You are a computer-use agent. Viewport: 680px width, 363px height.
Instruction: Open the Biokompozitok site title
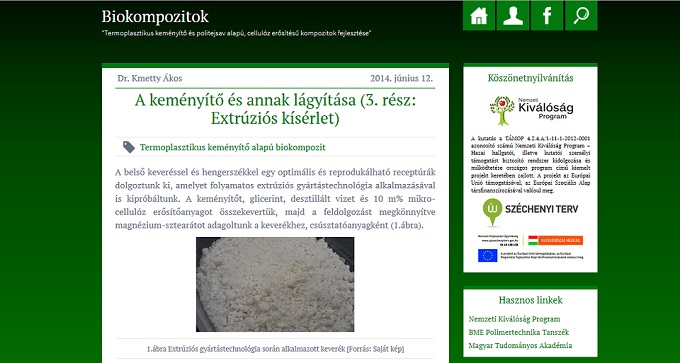pos(155,16)
